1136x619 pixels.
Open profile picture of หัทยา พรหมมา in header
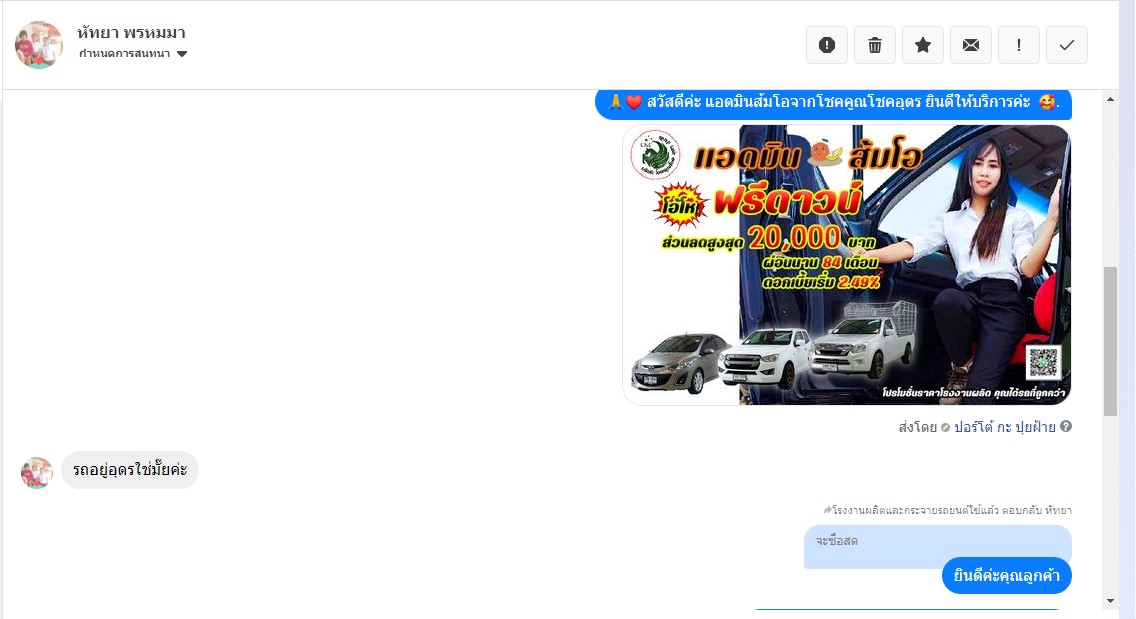(x=38, y=45)
